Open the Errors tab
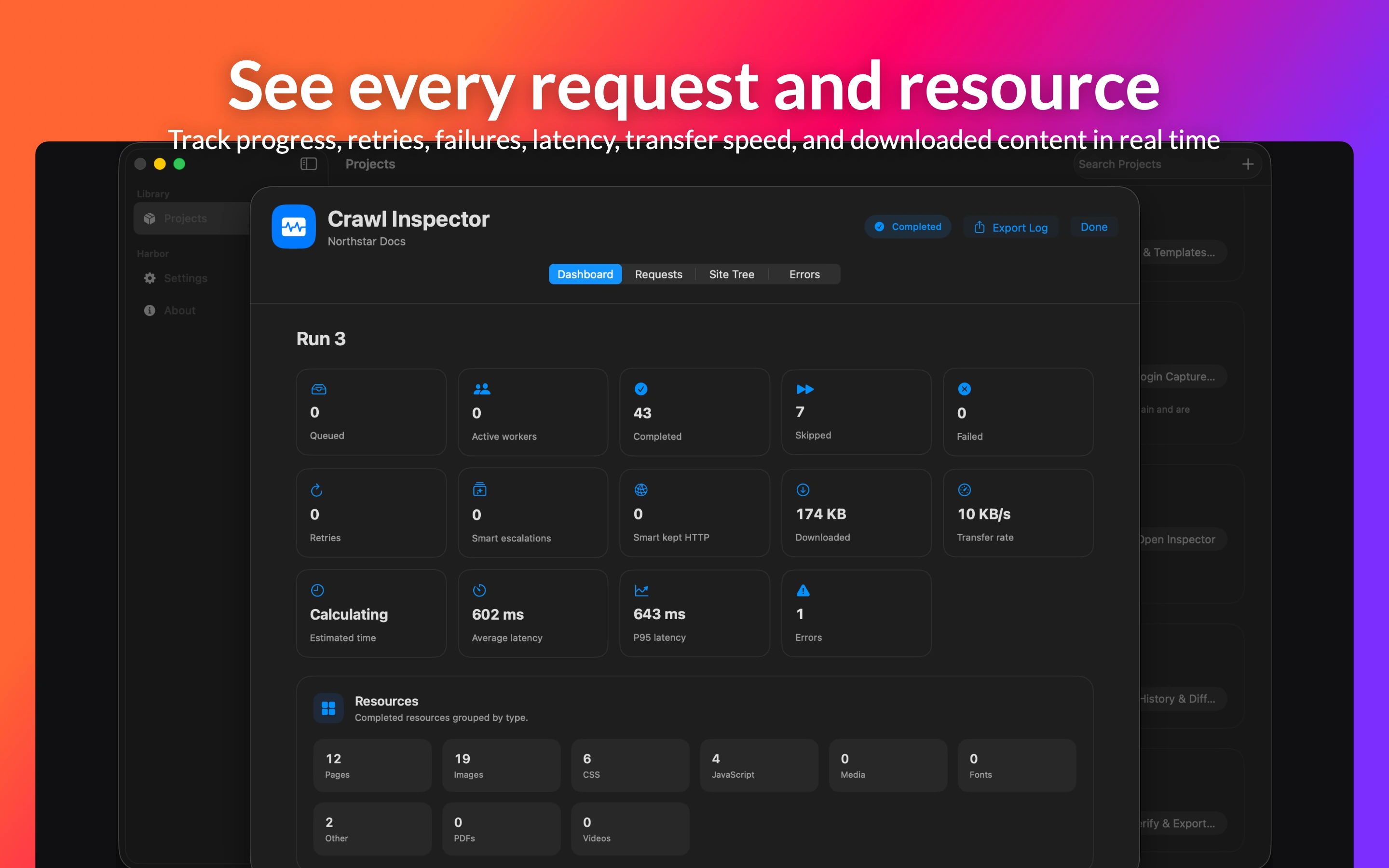 (804, 274)
